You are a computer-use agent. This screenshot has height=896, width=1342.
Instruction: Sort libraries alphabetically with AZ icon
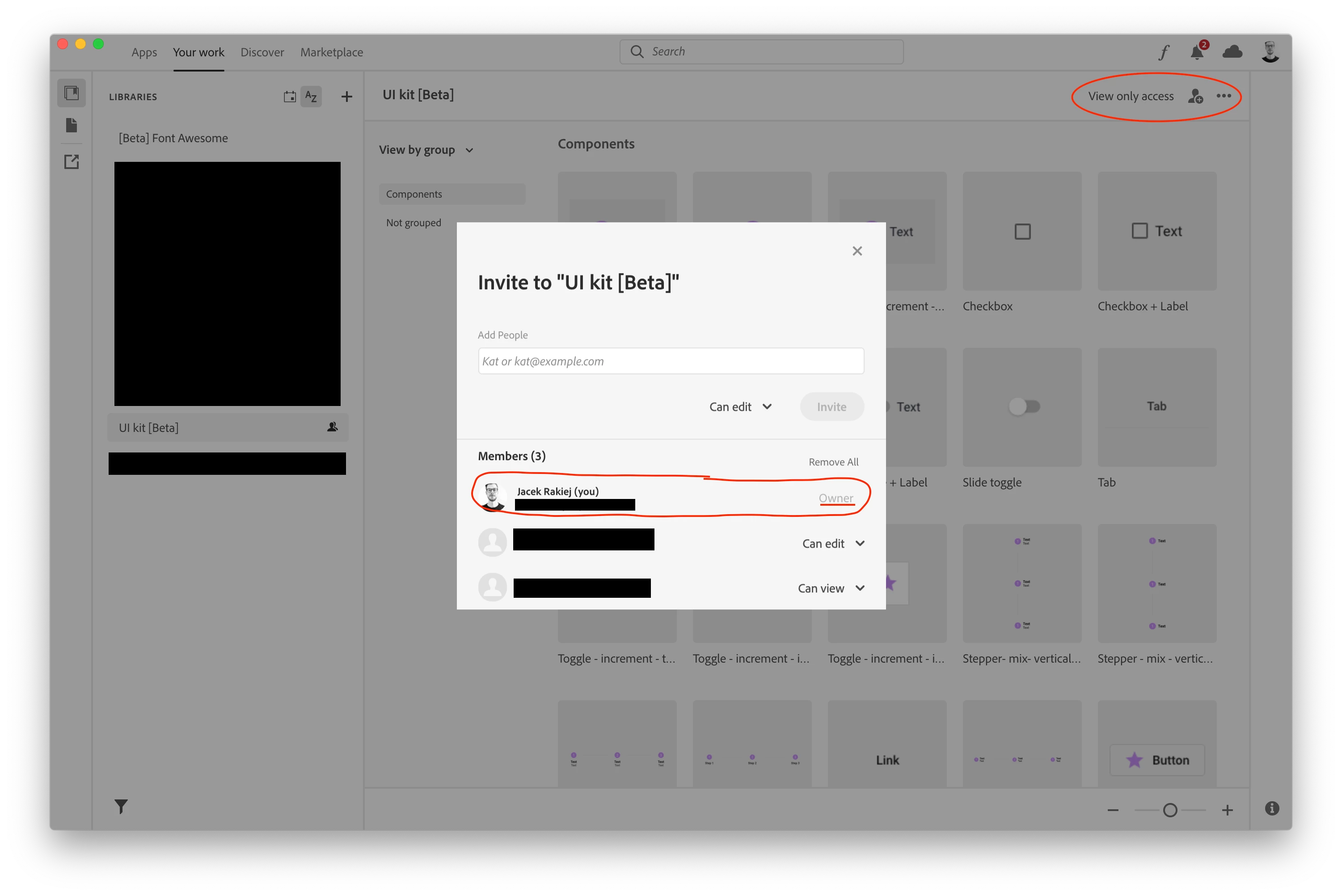coord(311,97)
